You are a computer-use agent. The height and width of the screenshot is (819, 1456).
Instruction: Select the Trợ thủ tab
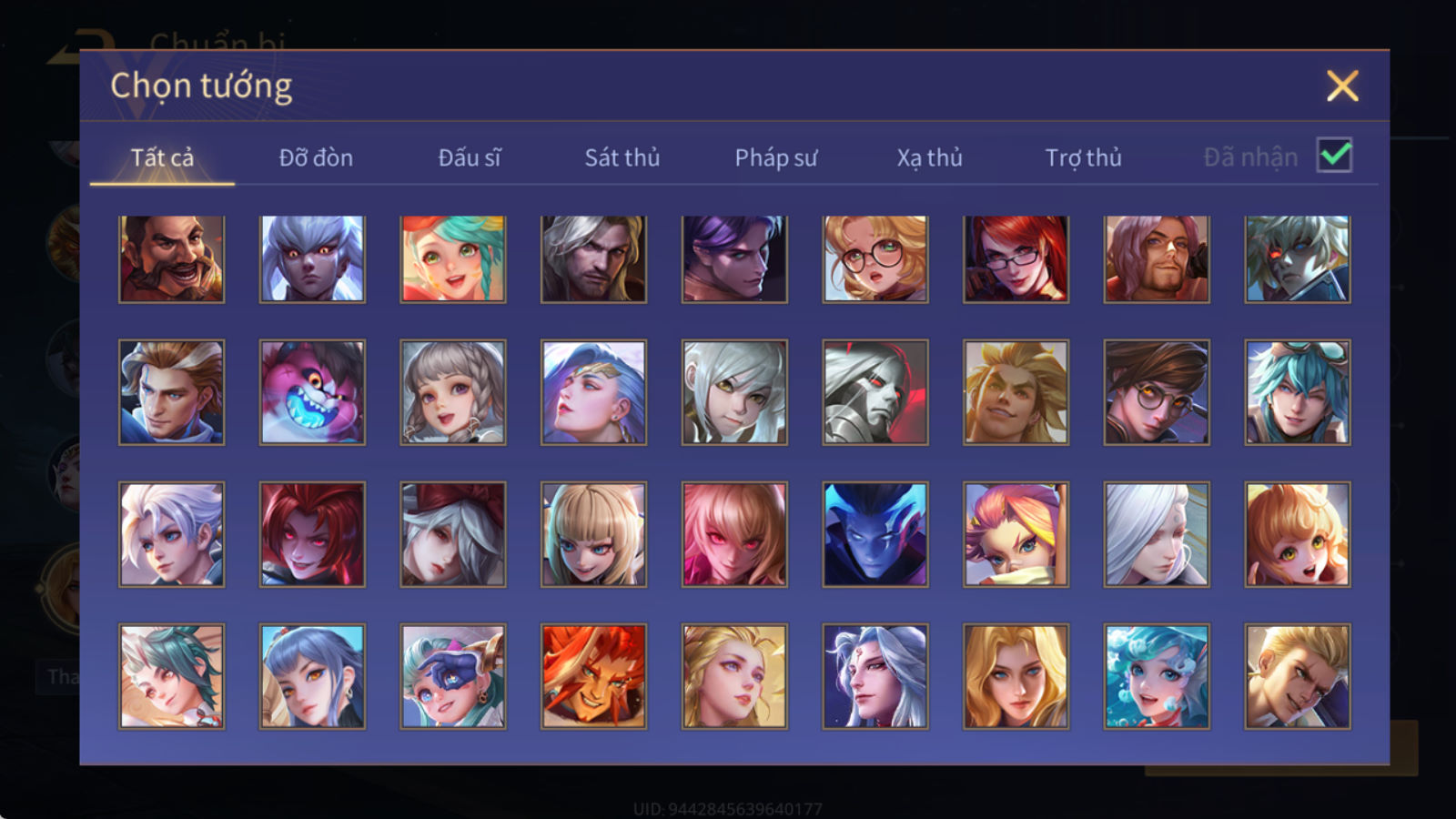[1083, 157]
